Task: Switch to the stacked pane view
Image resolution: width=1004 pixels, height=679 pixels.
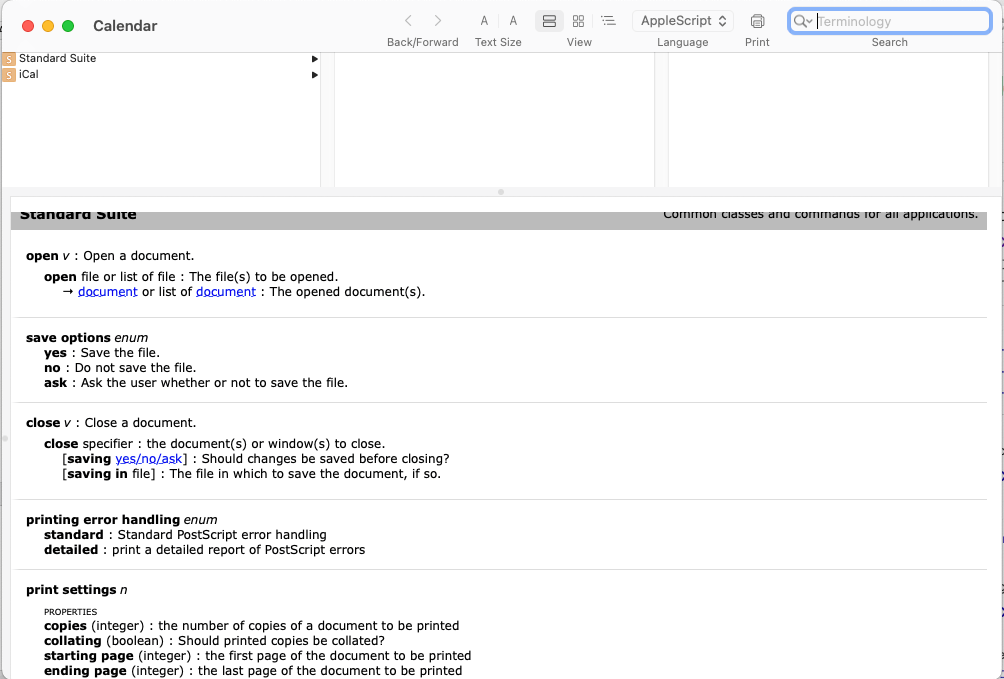Action: pos(549,21)
